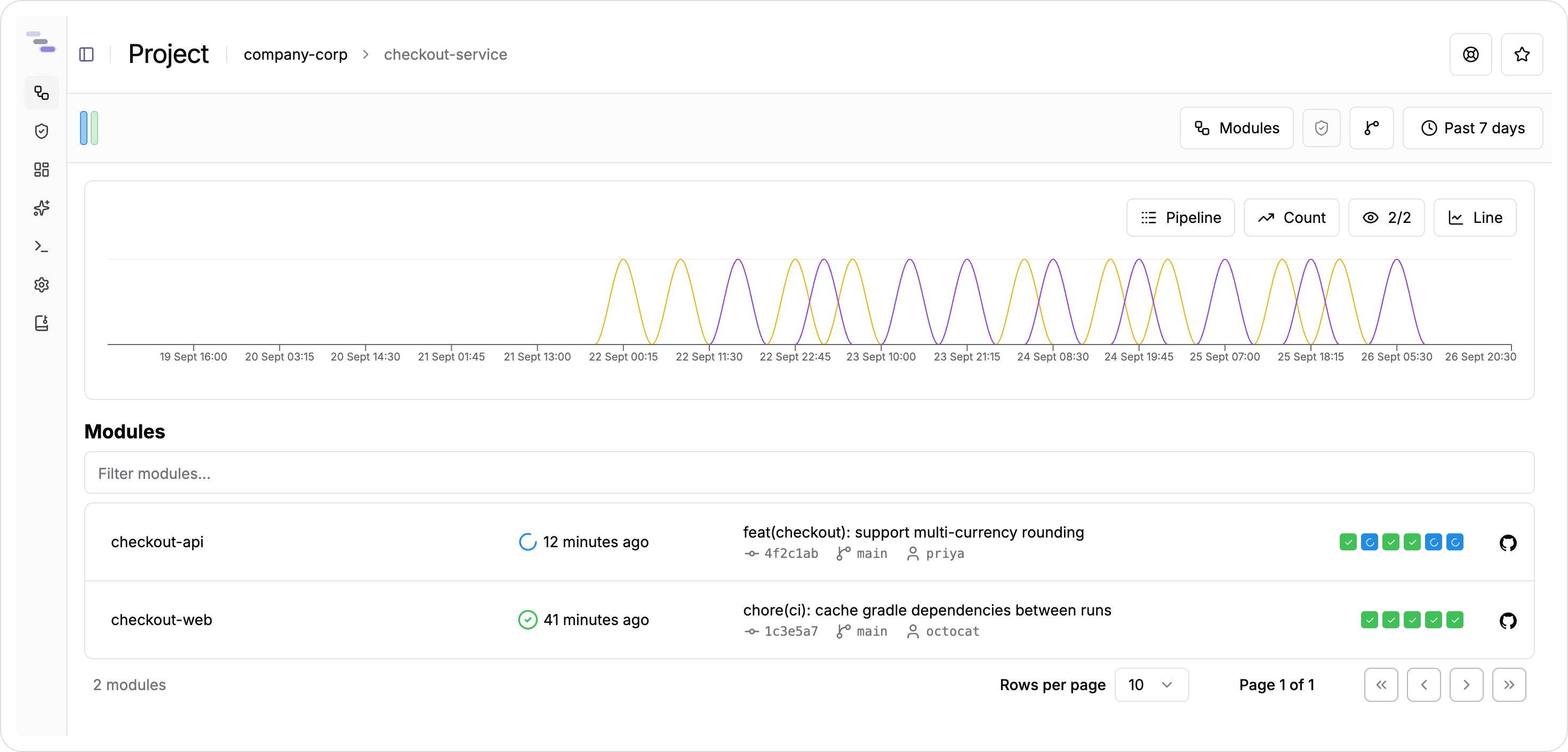
Task: Open the Modules filter dropdown
Action: (x=1236, y=128)
